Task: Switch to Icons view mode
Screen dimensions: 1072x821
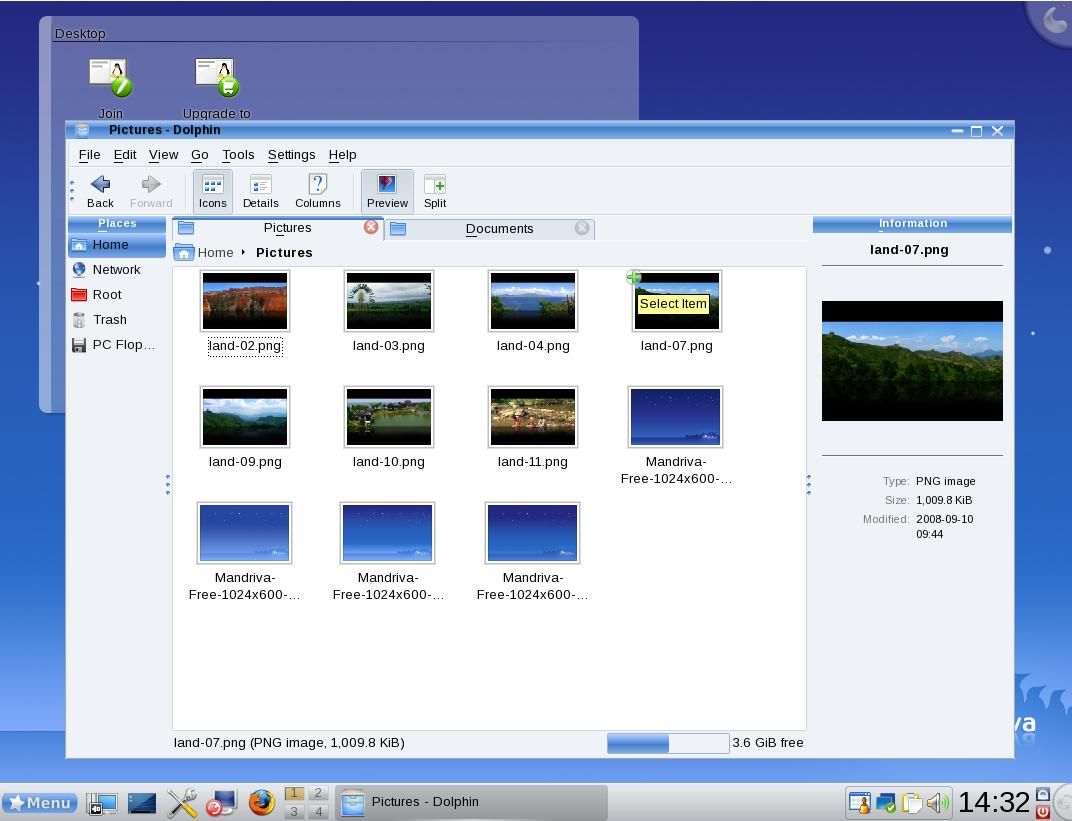Action: pos(212,190)
